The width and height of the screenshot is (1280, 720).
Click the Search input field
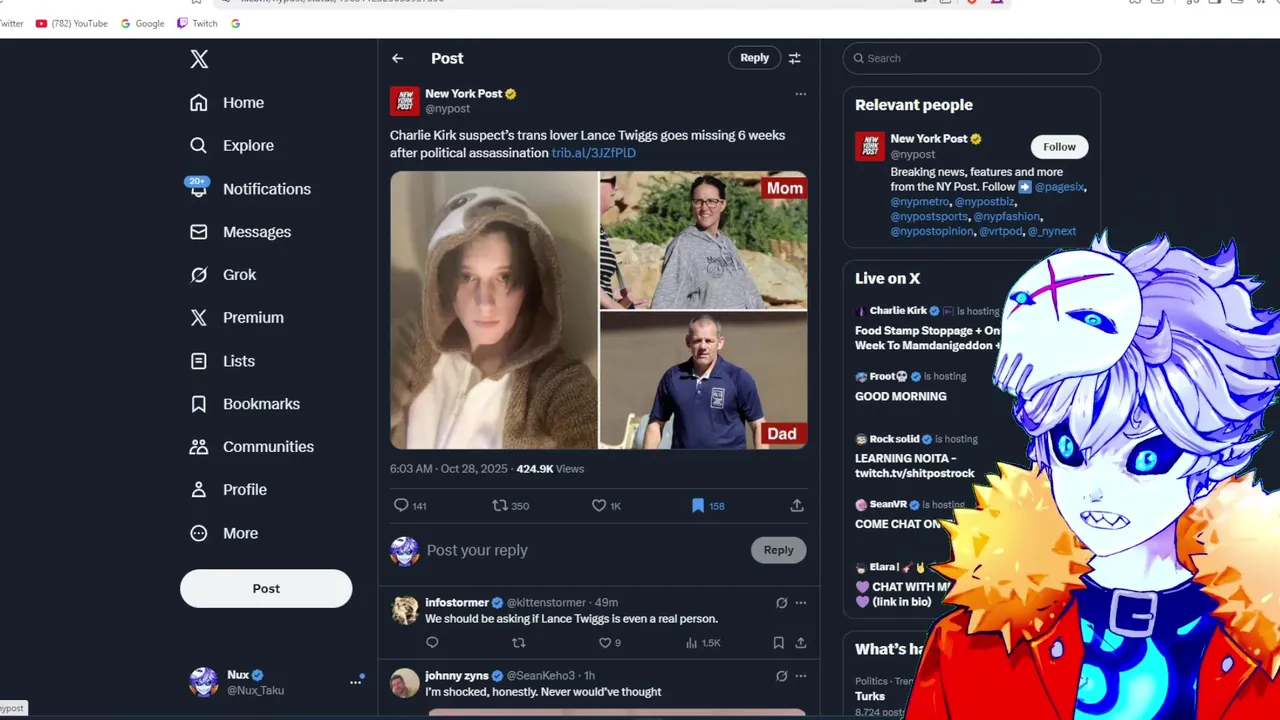click(972, 58)
